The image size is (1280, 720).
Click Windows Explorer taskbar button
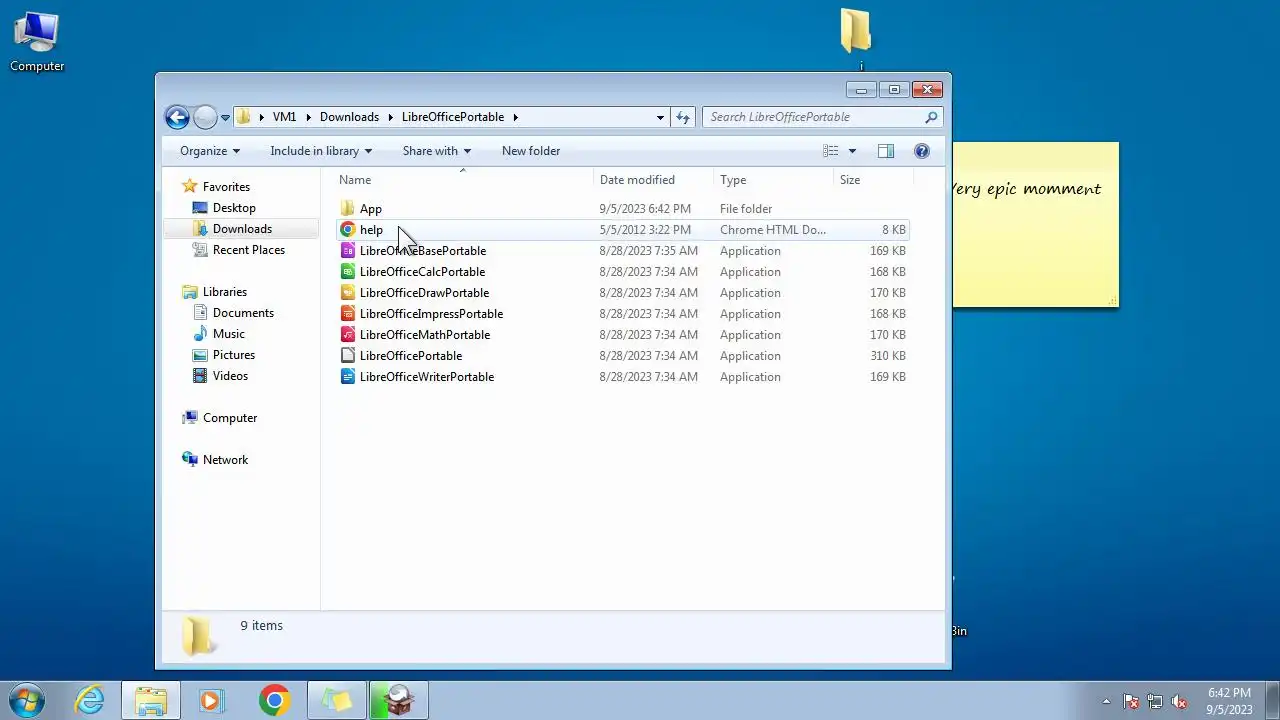click(x=151, y=700)
